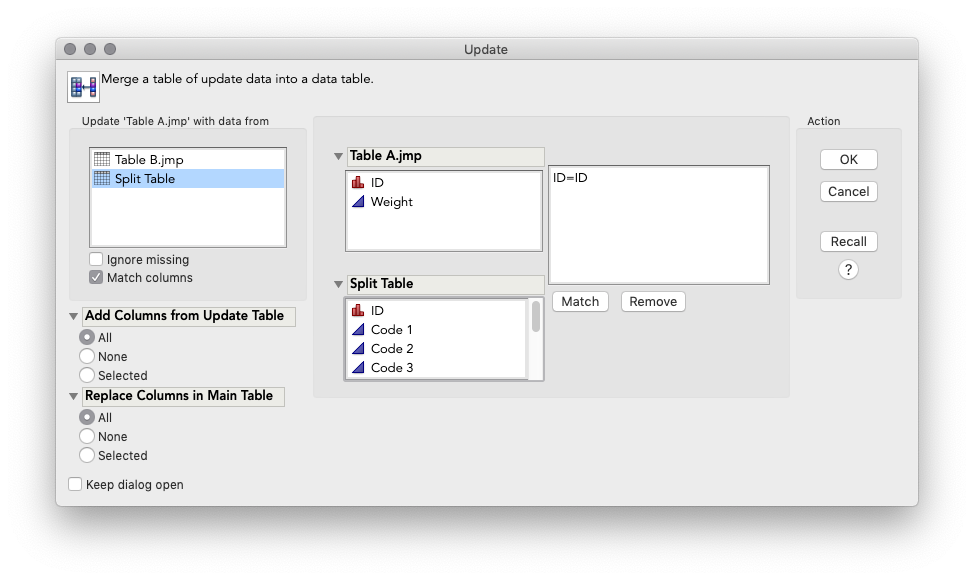Collapse the Split Table column list
The width and height of the screenshot is (974, 580).
click(x=339, y=284)
